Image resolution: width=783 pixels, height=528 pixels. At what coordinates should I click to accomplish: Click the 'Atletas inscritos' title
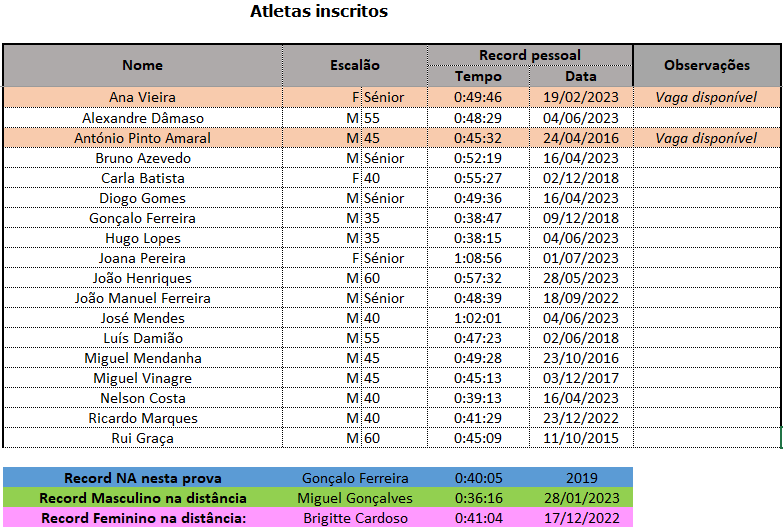(x=319, y=12)
